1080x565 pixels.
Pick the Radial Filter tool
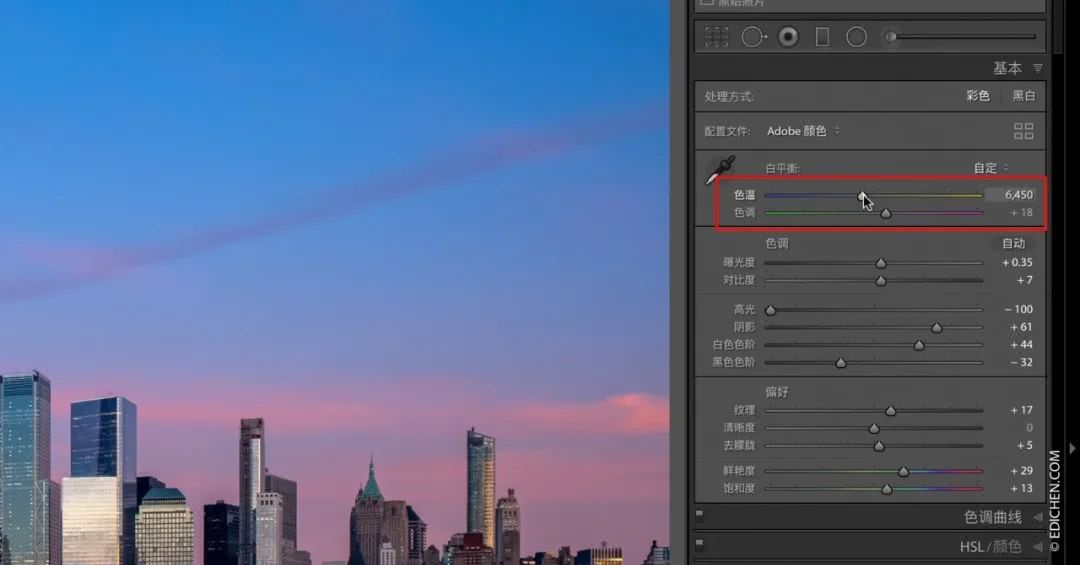point(856,37)
